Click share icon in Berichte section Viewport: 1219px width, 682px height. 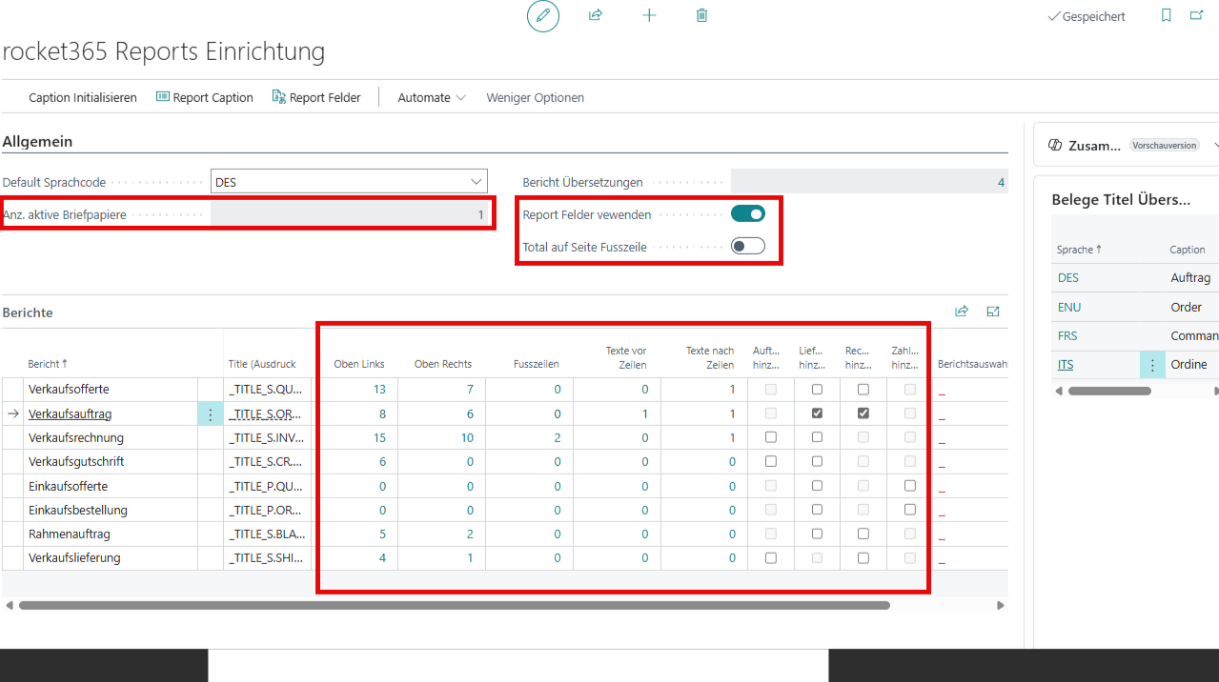pyautogui.click(x=962, y=312)
